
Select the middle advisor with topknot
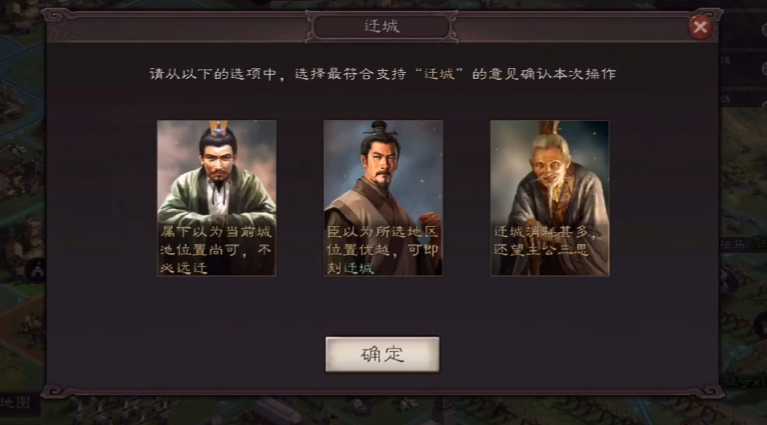pos(383,198)
